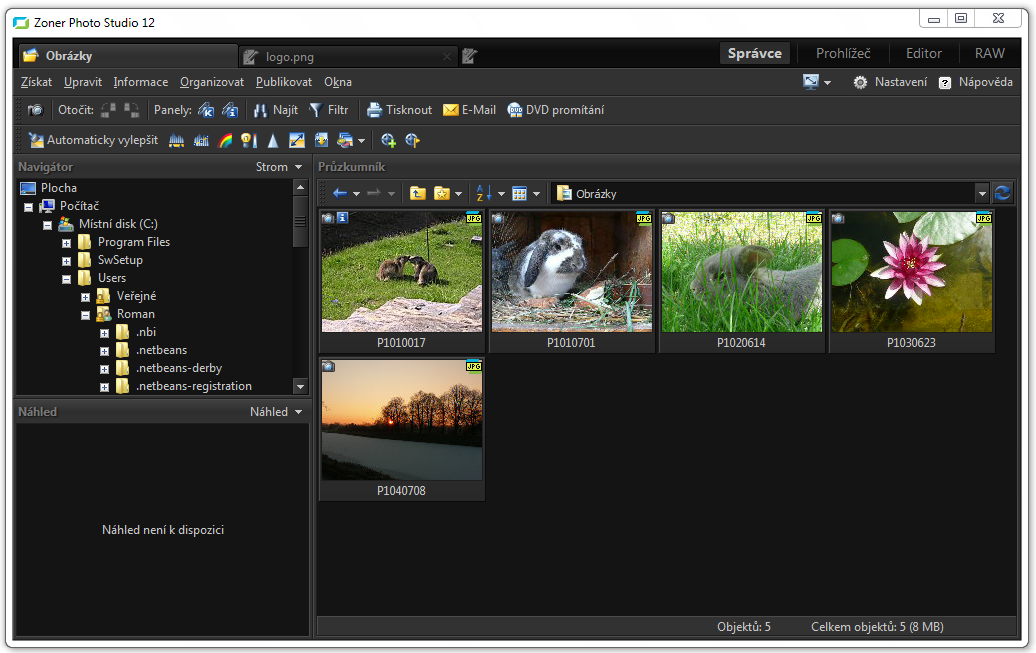
Task: Click the A-Z sort icon
Action: click(x=484, y=193)
